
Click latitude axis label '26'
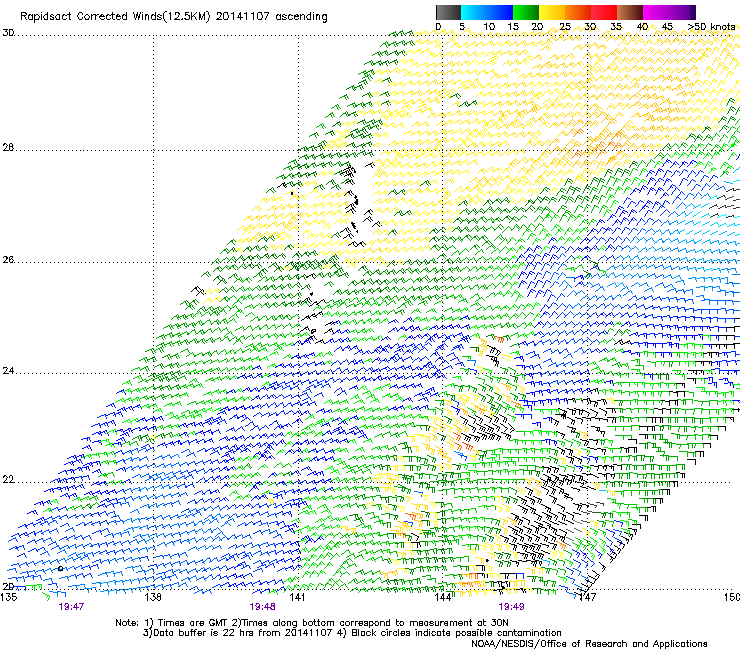click(x=8, y=260)
